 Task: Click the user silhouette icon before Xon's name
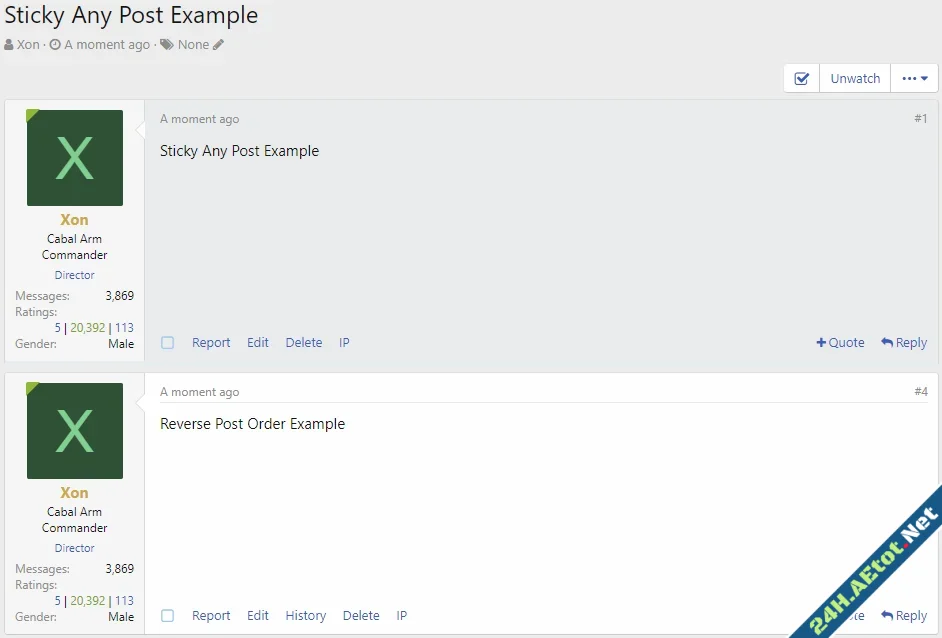pos(9,44)
